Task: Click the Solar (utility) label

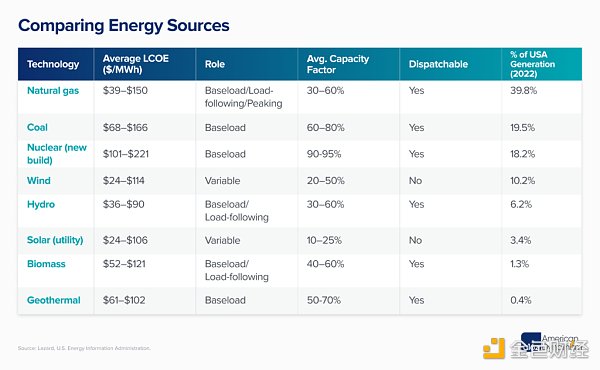Action: [55, 240]
